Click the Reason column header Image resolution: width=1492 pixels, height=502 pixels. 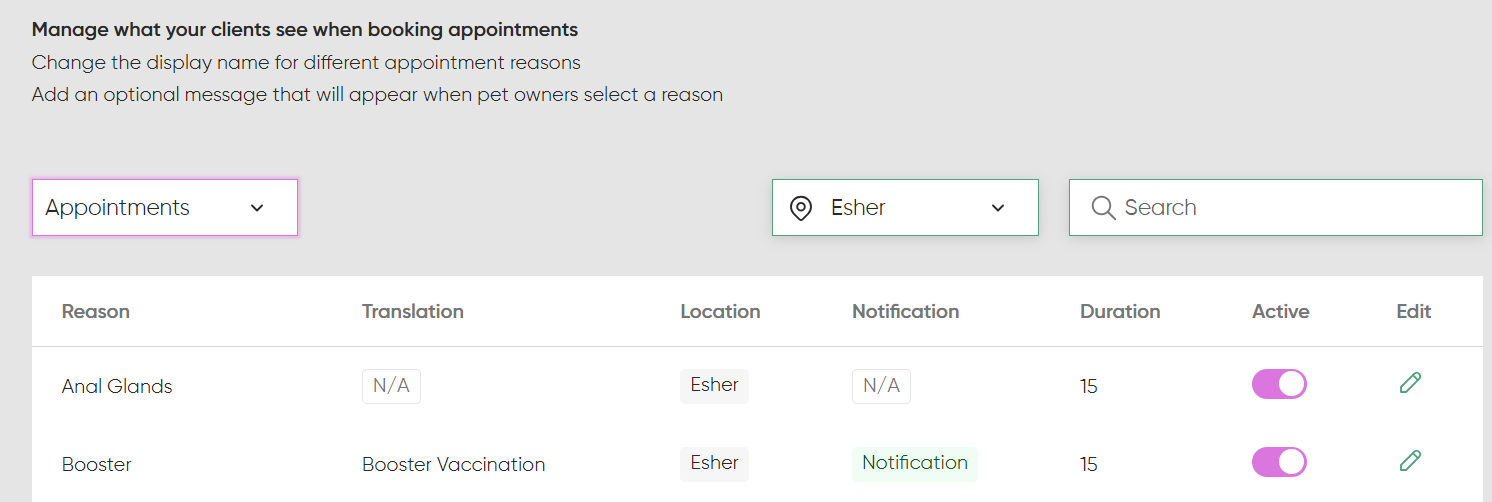(x=96, y=312)
